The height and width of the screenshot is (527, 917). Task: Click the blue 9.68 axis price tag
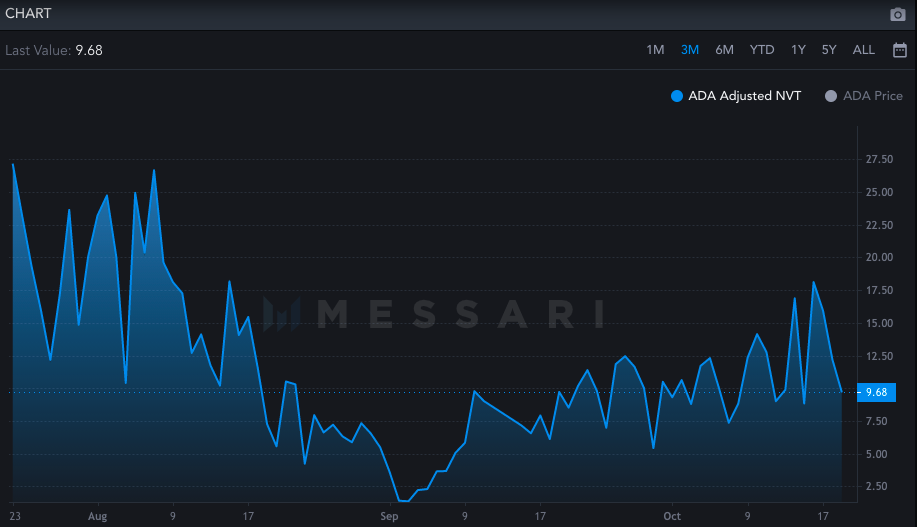pos(876,392)
